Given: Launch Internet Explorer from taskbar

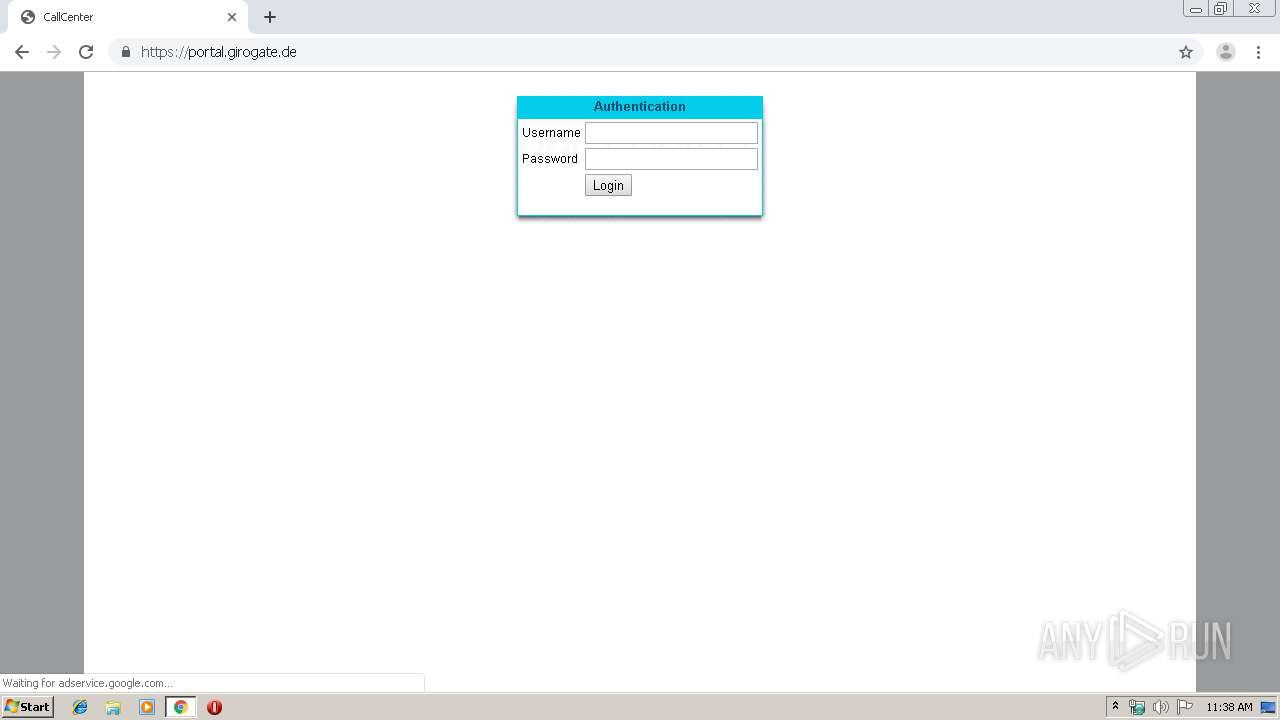Looking at the screenshot, I should coord(80,707).
